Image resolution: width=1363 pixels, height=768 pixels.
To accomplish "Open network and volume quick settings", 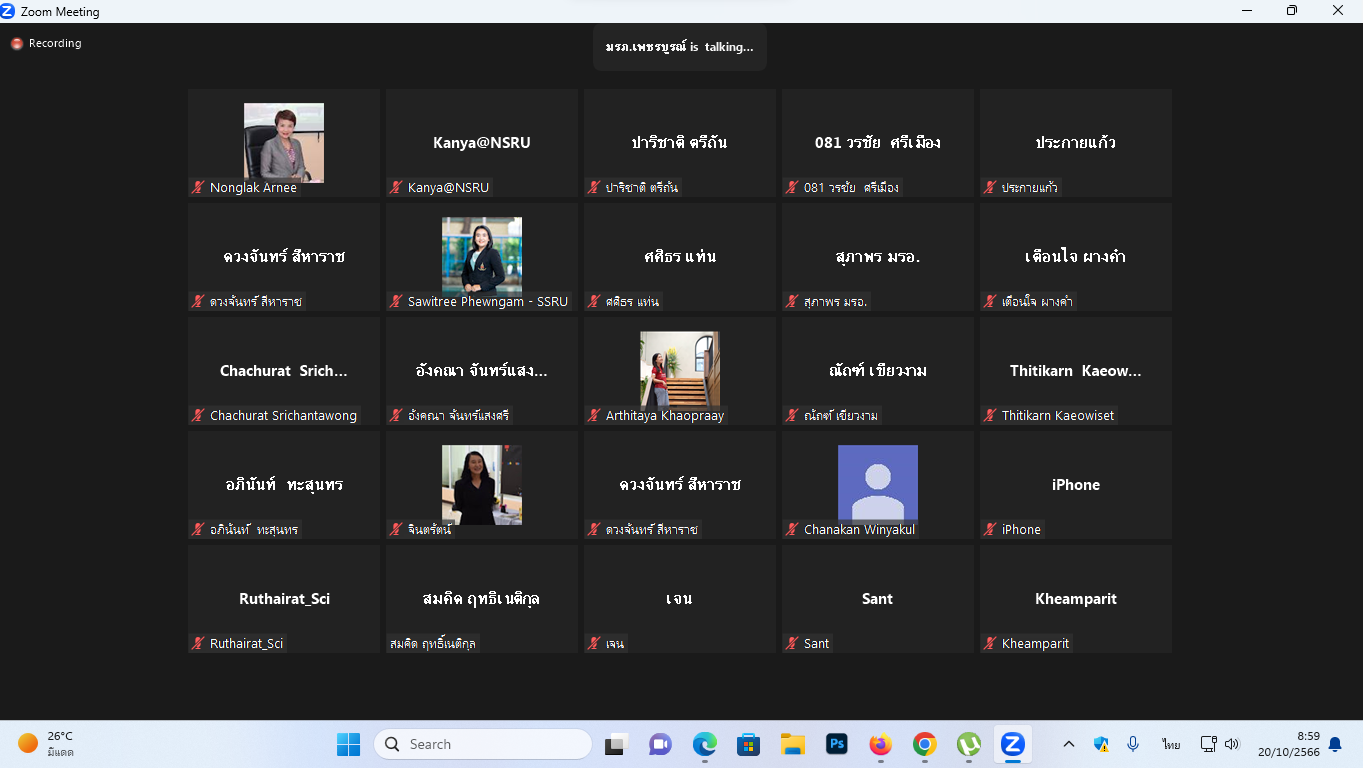I will tap(1220, 744).
